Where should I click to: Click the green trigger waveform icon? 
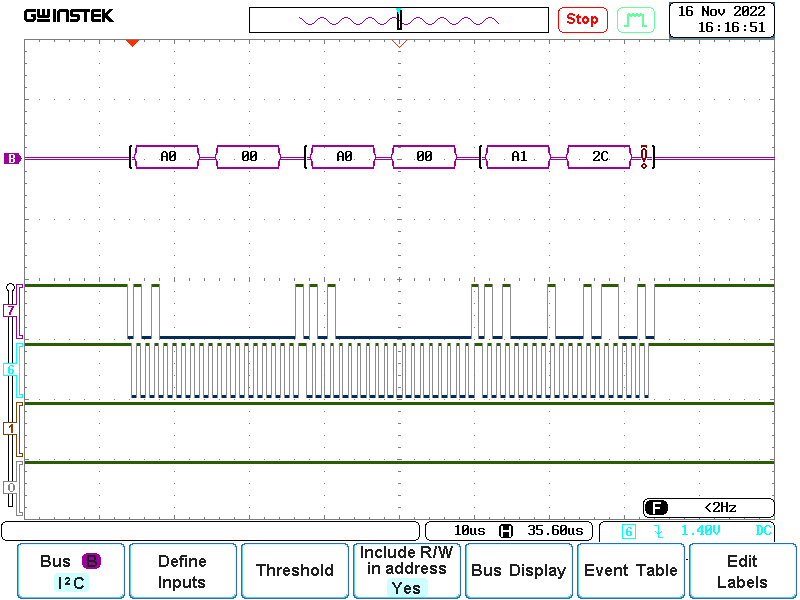coord(635,19)
